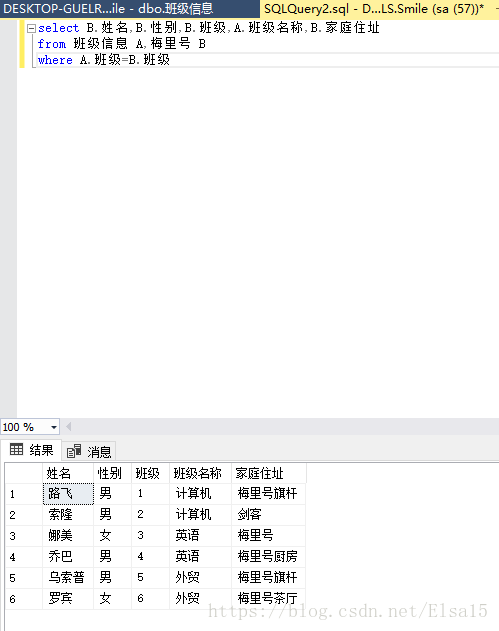Click 外贸 in 罗宾's row
The height and width of the screenshot is (631, 499).
(x=200, y=598)
